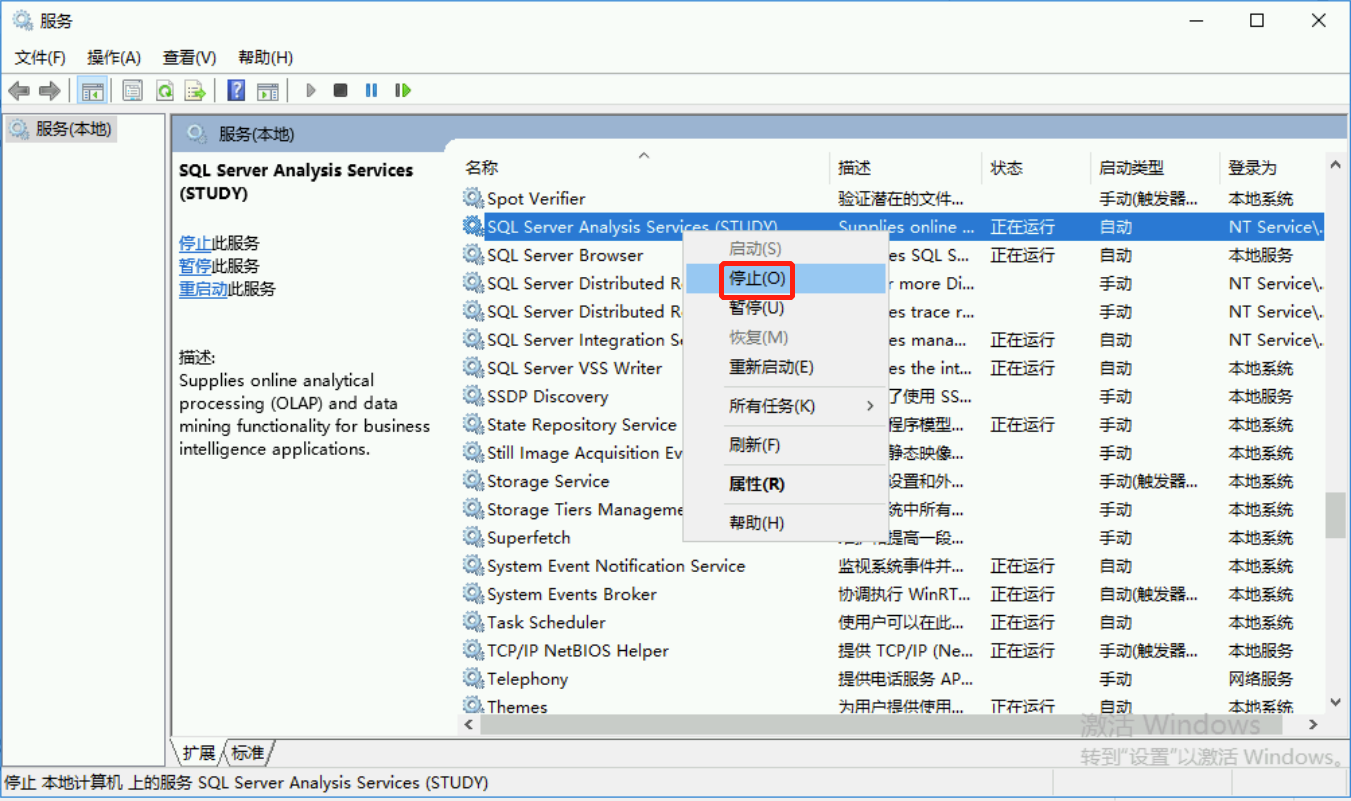Viewport: 1351px width, 801px height.
Task: Click the Stop Service square icon
Action: tap(341, 91)
